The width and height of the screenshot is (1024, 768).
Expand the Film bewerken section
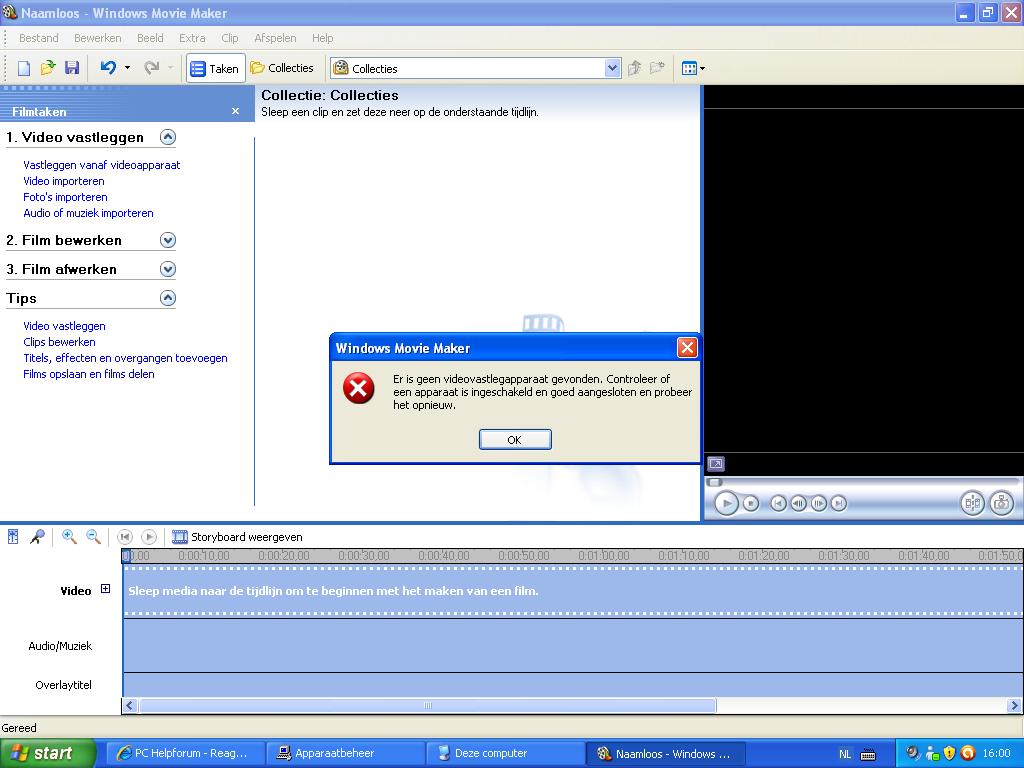168,240
